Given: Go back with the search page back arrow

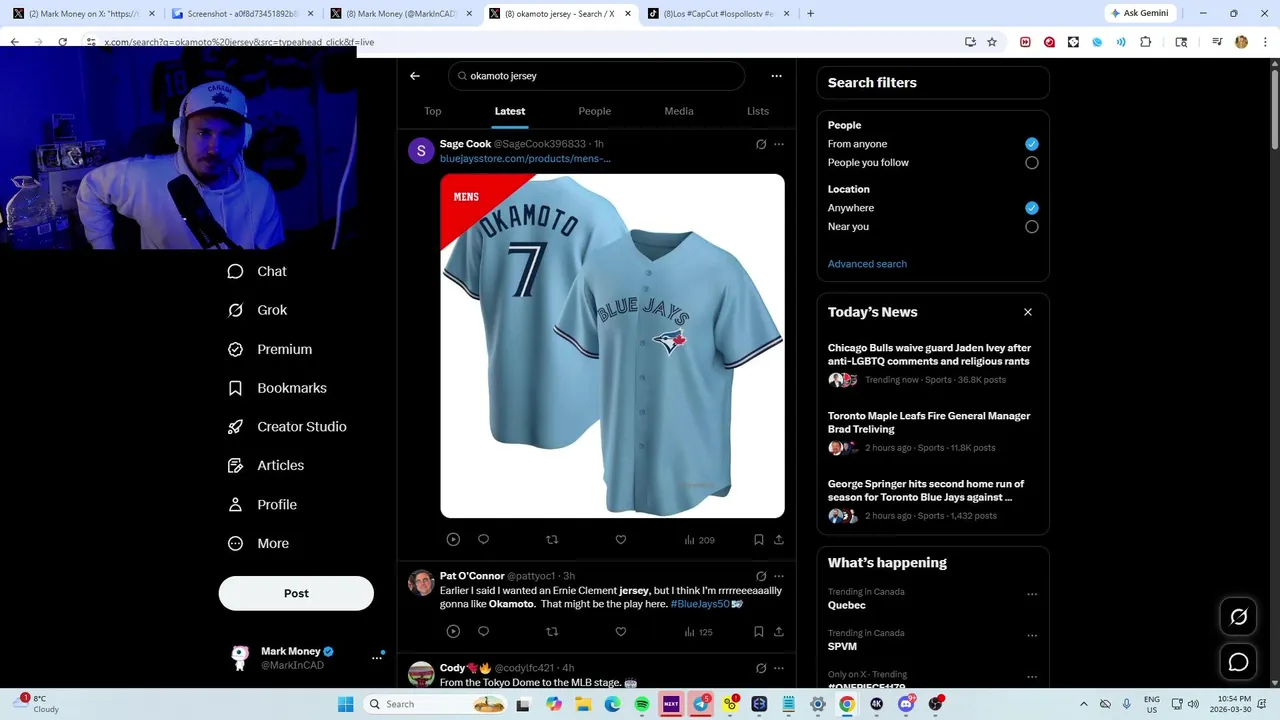Looking at the screenshot, I should pyautogui.click(x=415, y=76).
